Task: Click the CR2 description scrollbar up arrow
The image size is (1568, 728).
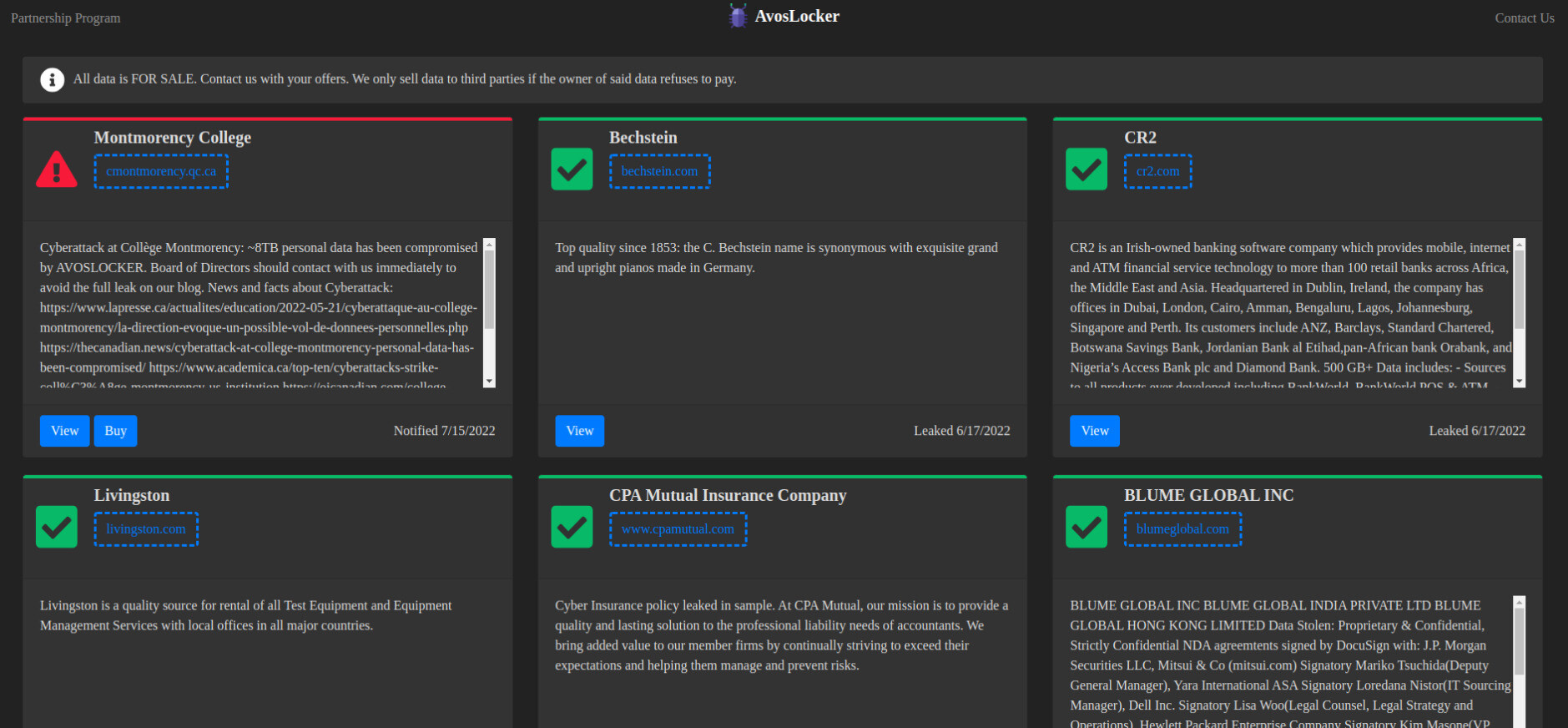Action: coord(1519,245)
